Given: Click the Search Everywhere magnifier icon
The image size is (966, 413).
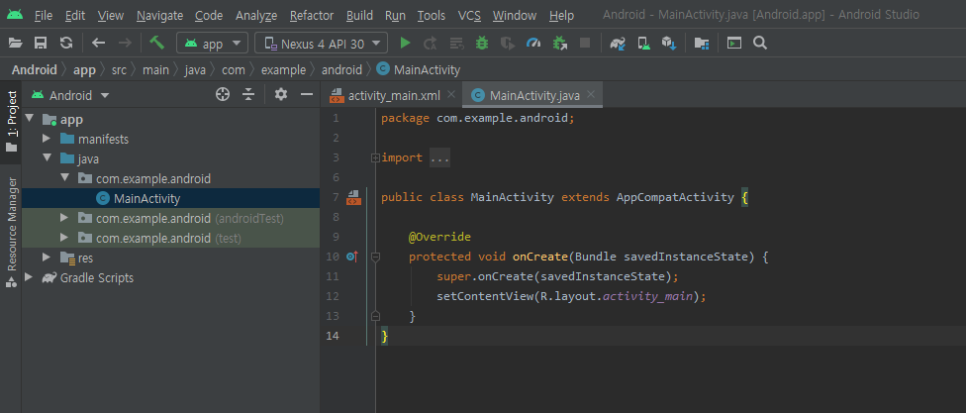Looking at the screenshot, I should tap(760, 43).
